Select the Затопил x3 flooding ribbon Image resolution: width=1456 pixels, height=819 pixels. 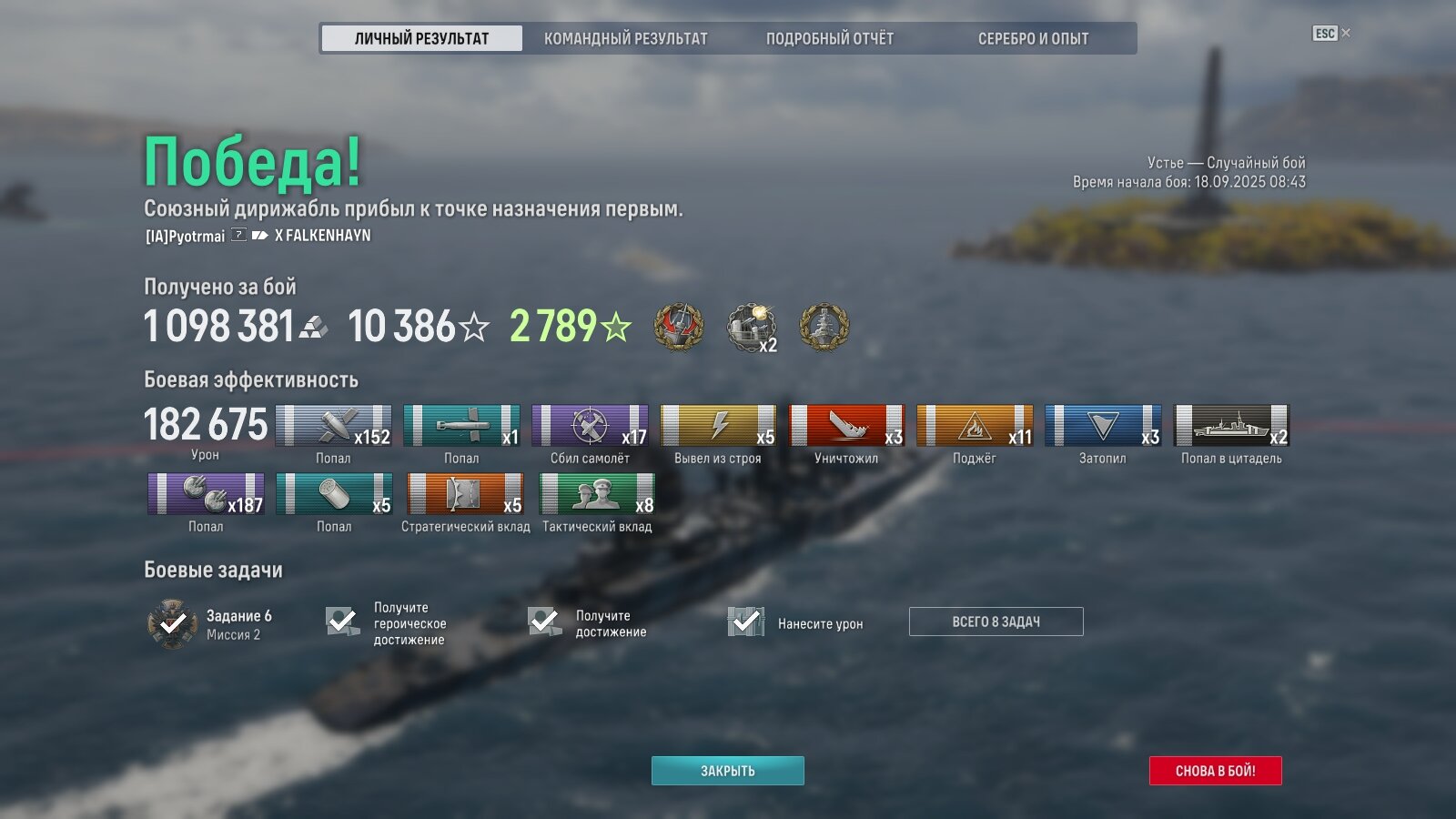tap(1103, 426)
